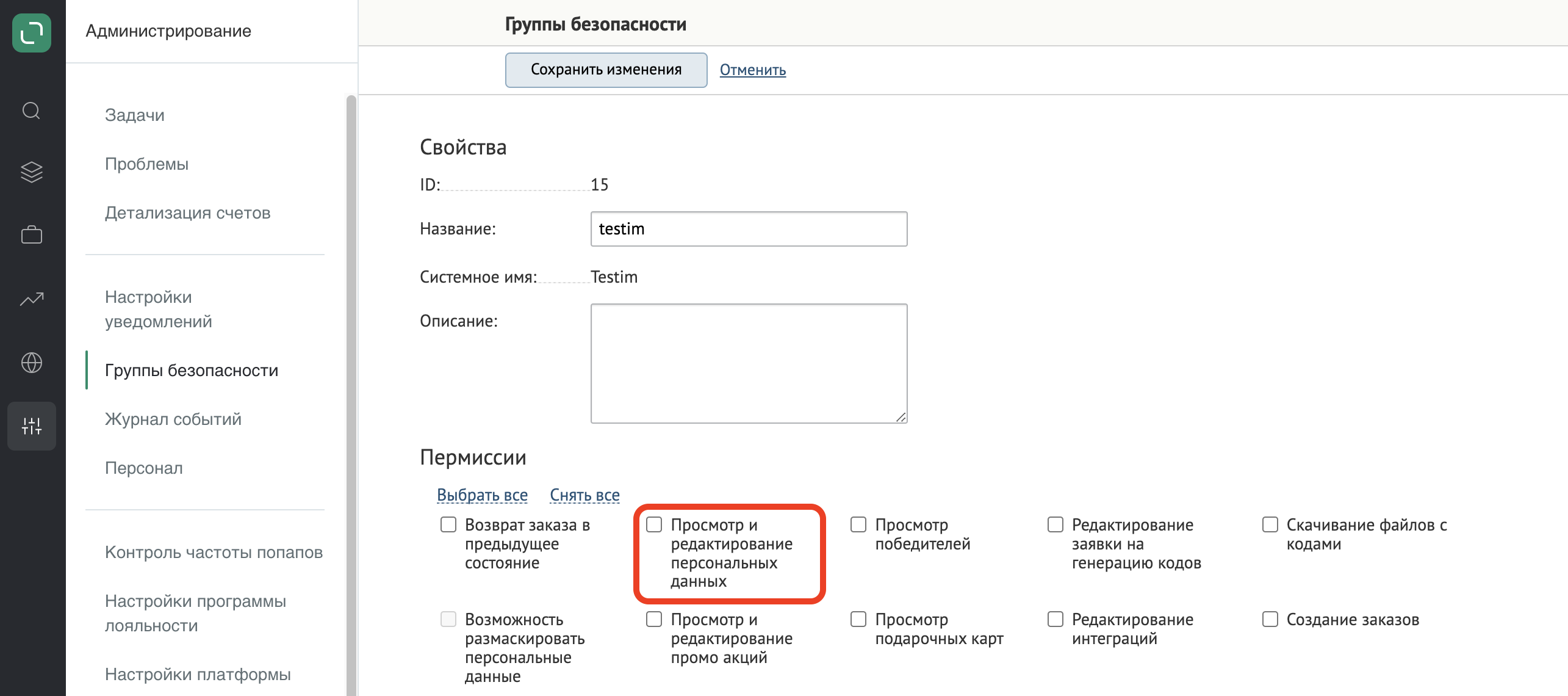Tick 'Скачивание файлов с кодами' checkbox
This screenshot has width=1568, height=696.
click(1270, 524)
